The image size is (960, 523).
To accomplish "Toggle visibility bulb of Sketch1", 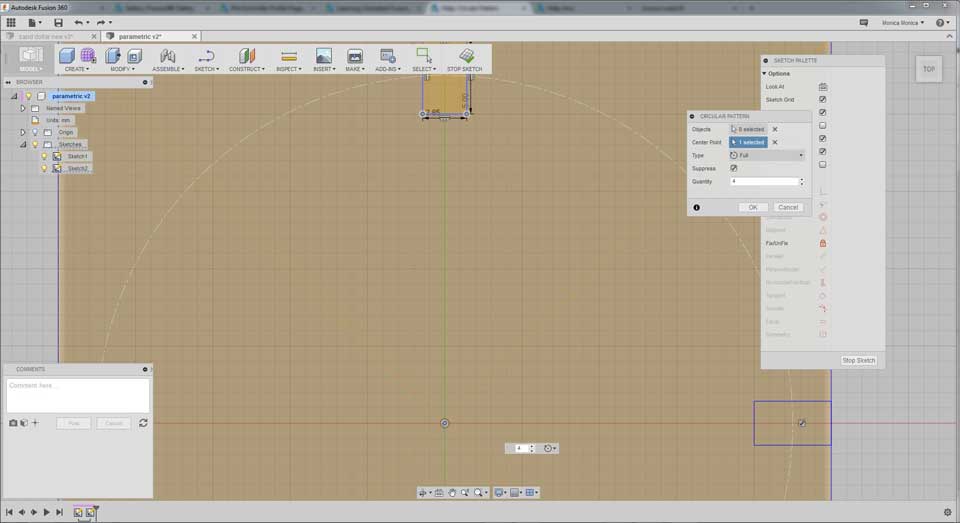I will click(44, 156).
